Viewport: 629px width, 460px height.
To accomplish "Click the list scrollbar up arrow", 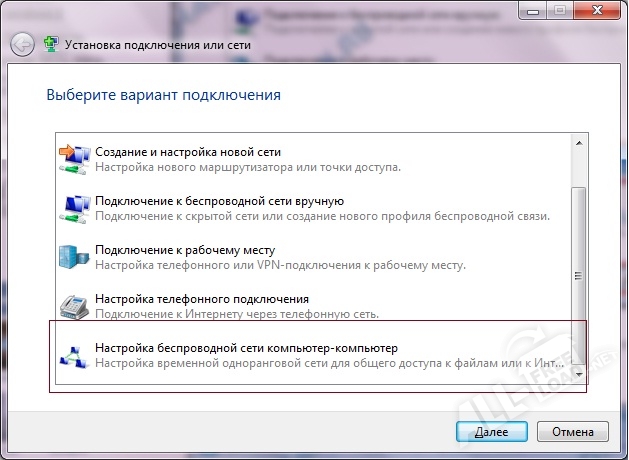I will (x=579, y=143).
